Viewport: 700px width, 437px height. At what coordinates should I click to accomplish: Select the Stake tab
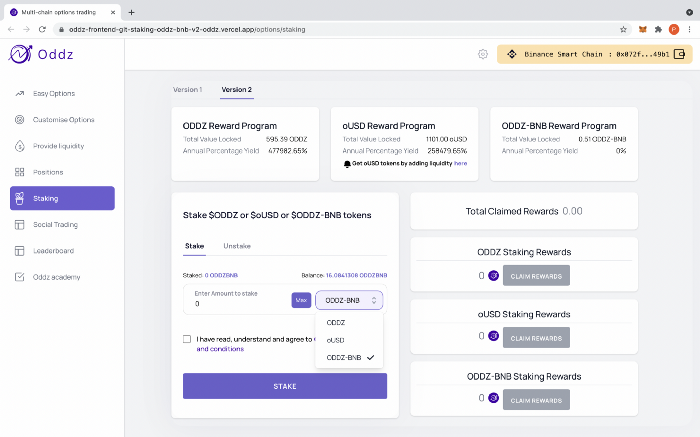(195, 246)
